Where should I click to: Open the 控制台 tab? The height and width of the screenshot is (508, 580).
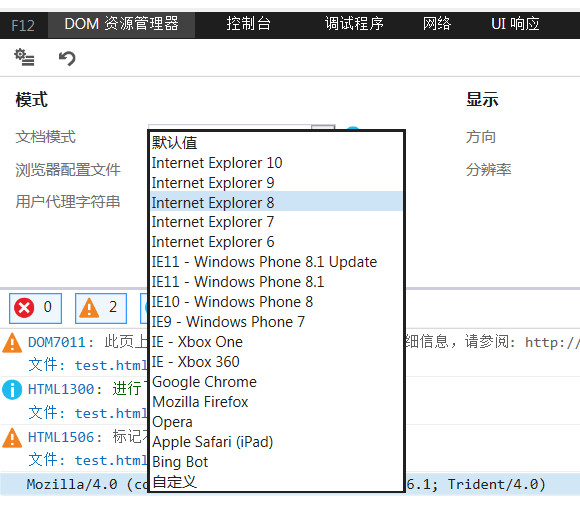(x=248, y=24)
